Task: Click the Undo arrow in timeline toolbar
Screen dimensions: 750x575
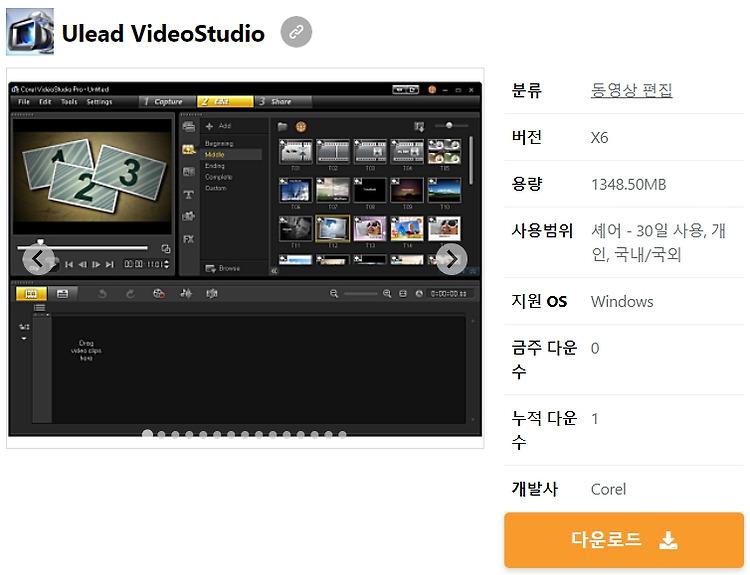Action: [x=102, y=294]
